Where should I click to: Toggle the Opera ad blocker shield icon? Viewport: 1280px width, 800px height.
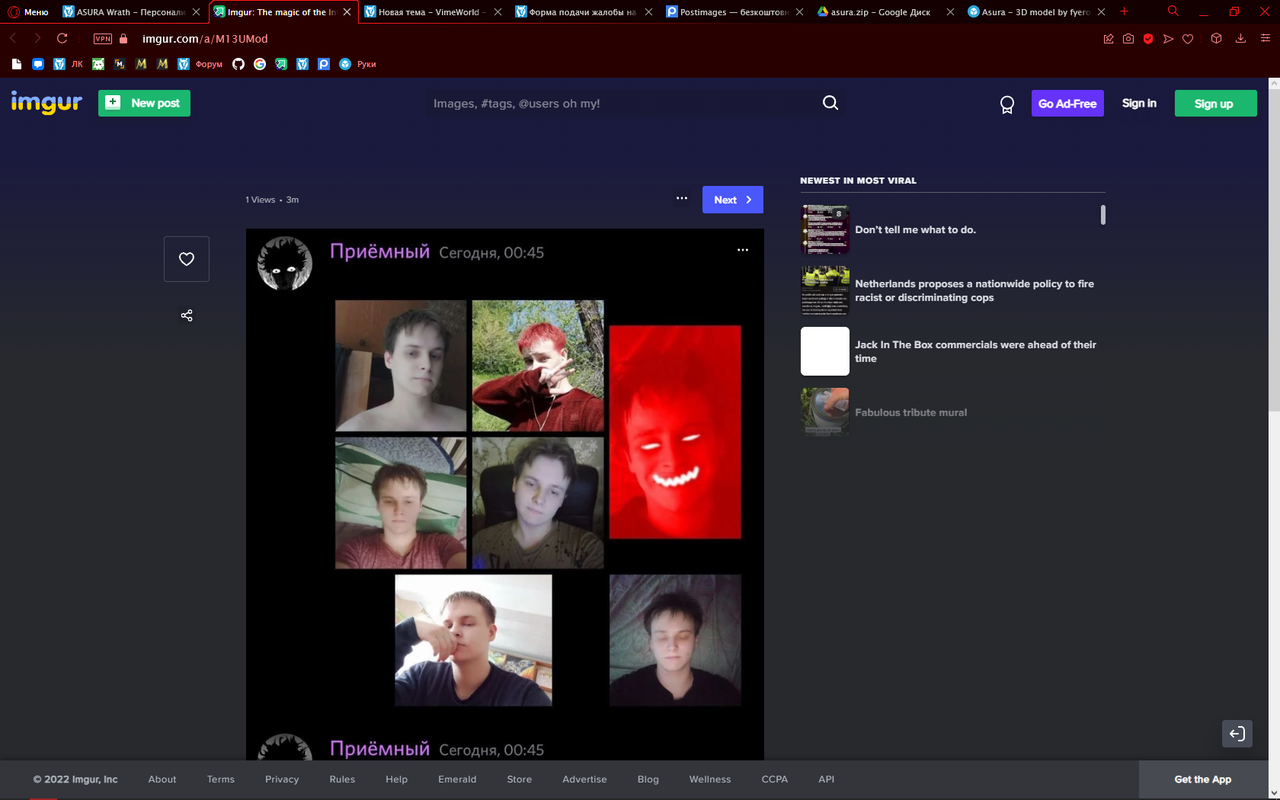1148,39
